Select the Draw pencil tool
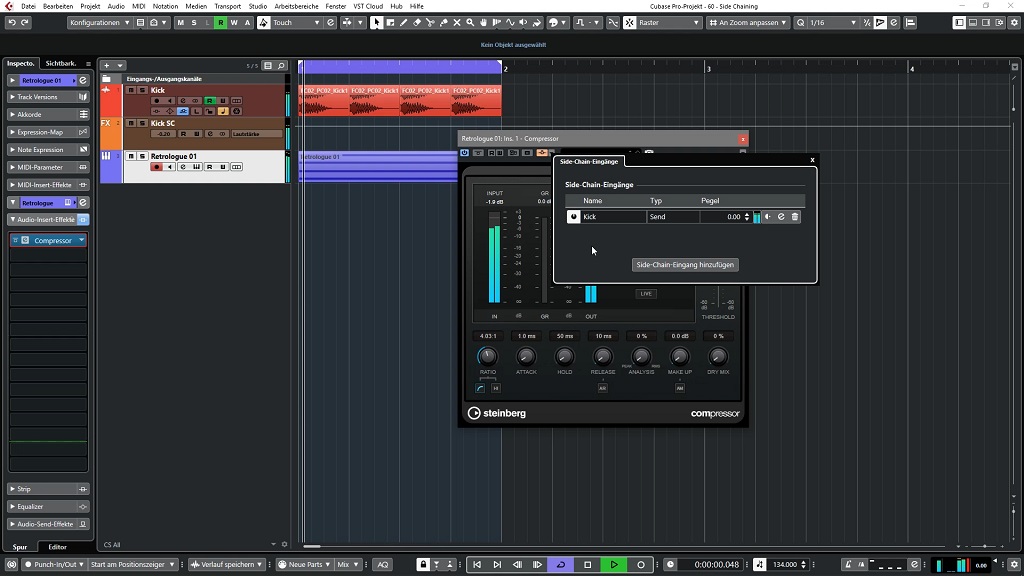 click(404, 23)
